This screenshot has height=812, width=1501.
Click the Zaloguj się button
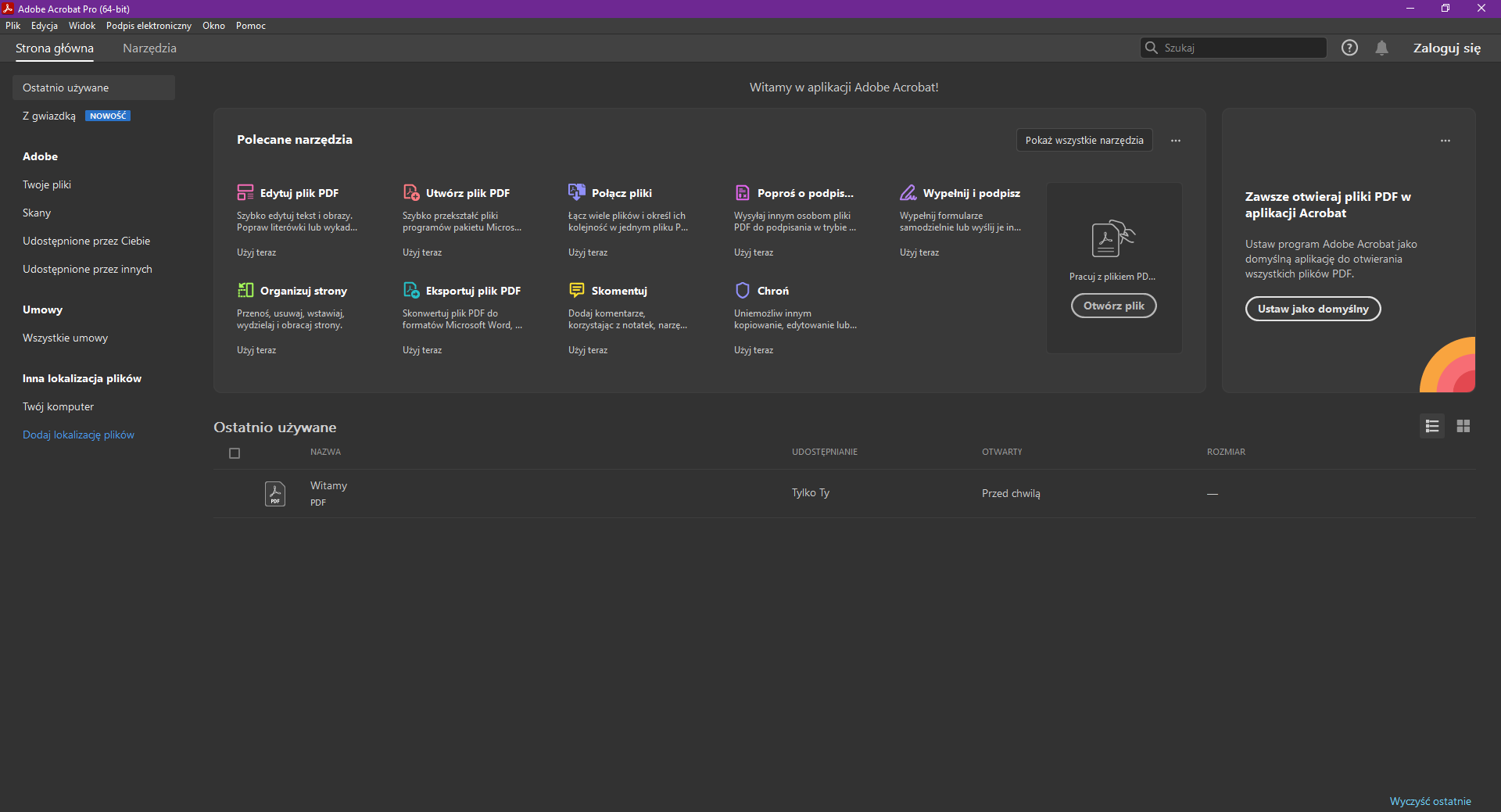(1446, 48)
